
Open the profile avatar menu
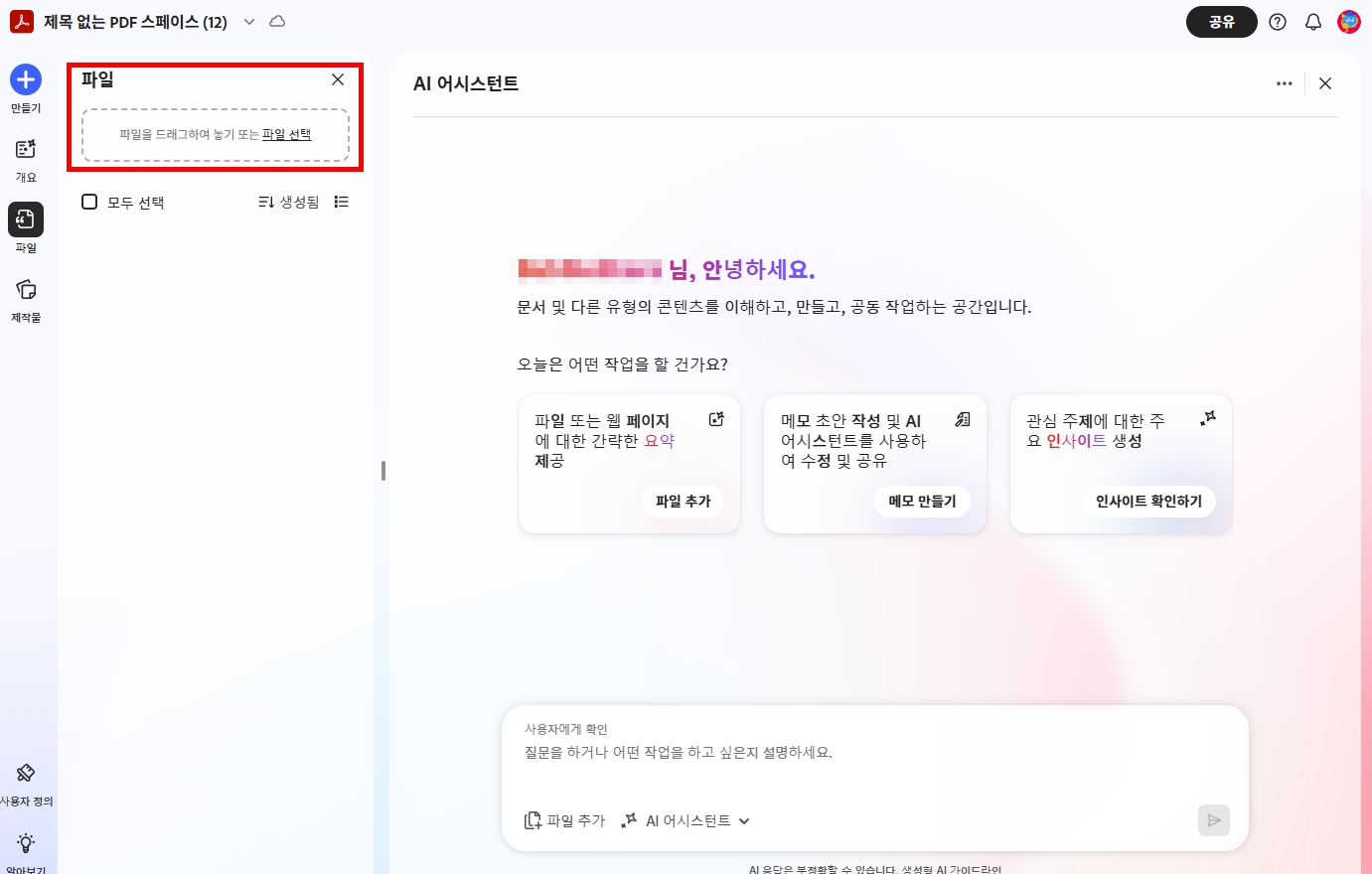(1349, 22)
